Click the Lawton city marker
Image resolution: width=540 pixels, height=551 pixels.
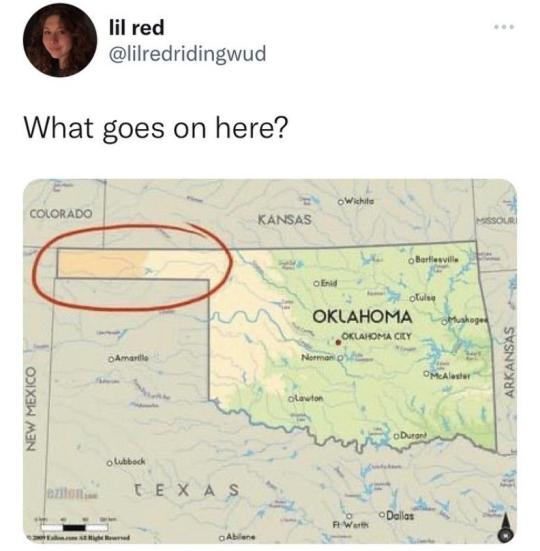point(291,400)
